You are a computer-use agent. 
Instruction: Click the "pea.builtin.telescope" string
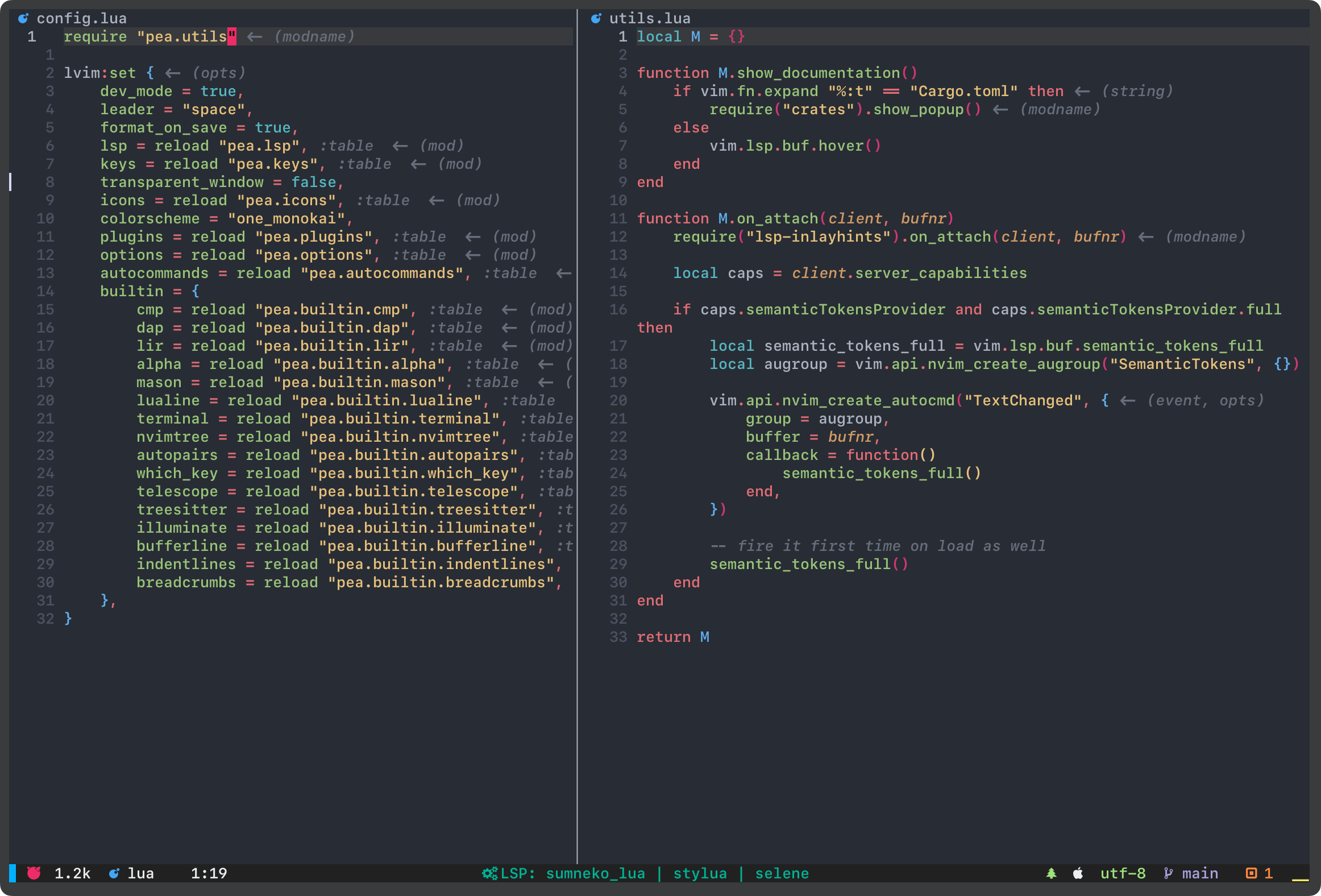(414, 491)
